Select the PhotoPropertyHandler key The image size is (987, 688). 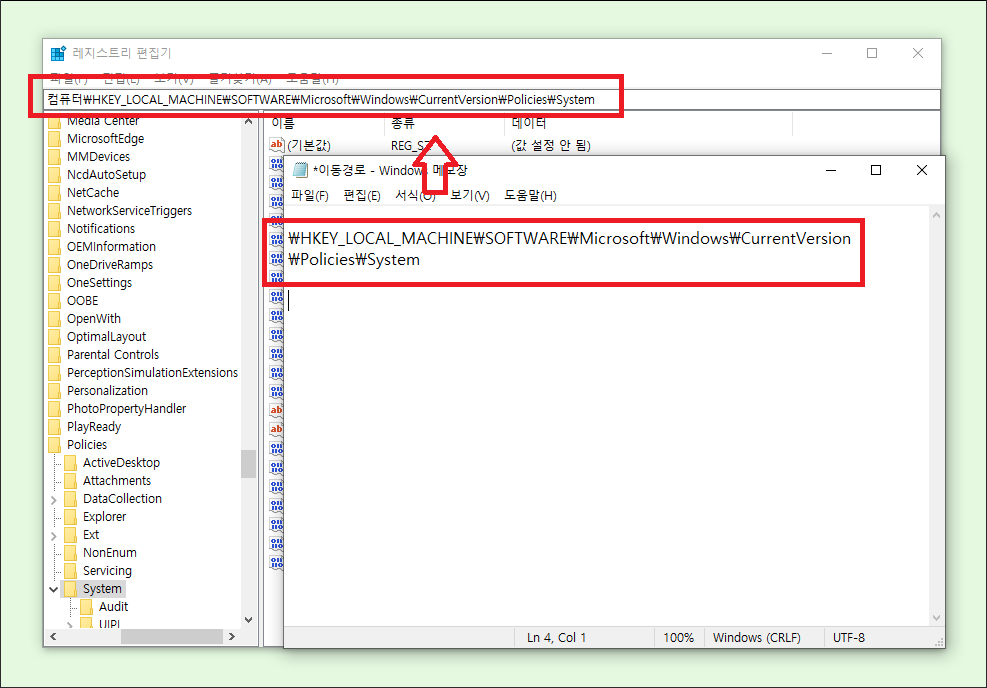[x=127, y=409]
